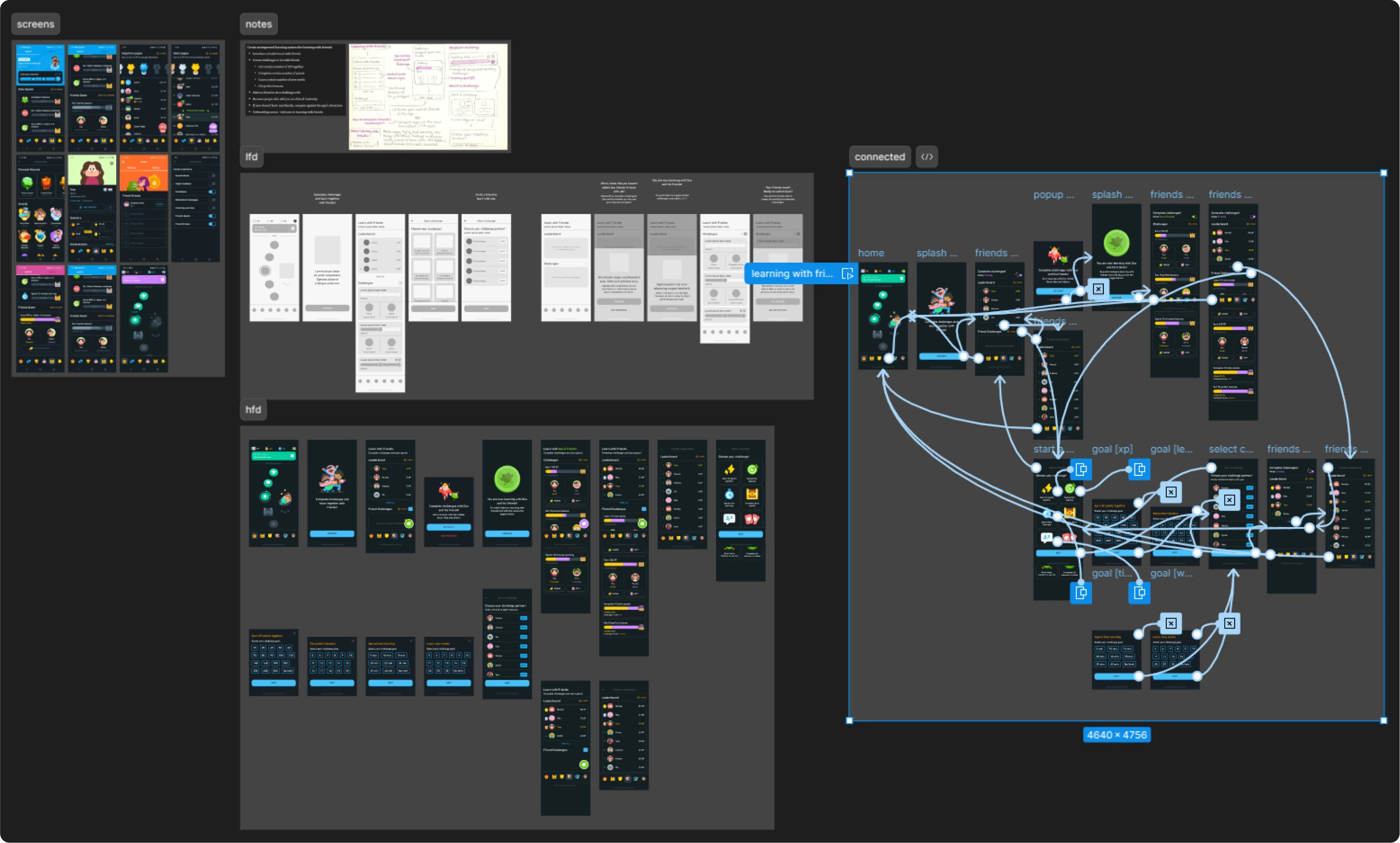
Task: Toggle Animations switch in settings screen mockup
Action: click(x=212, y=192)
